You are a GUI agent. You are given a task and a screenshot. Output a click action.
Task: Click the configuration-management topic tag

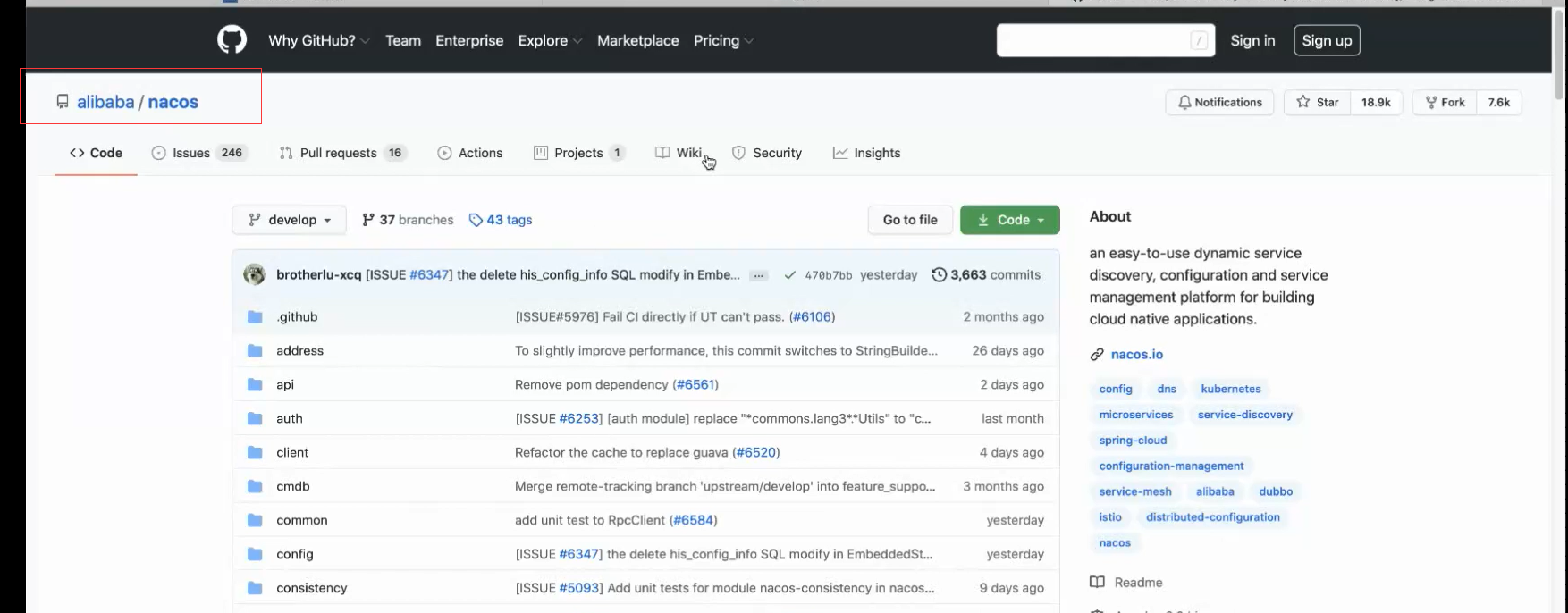click(1171, 466)
